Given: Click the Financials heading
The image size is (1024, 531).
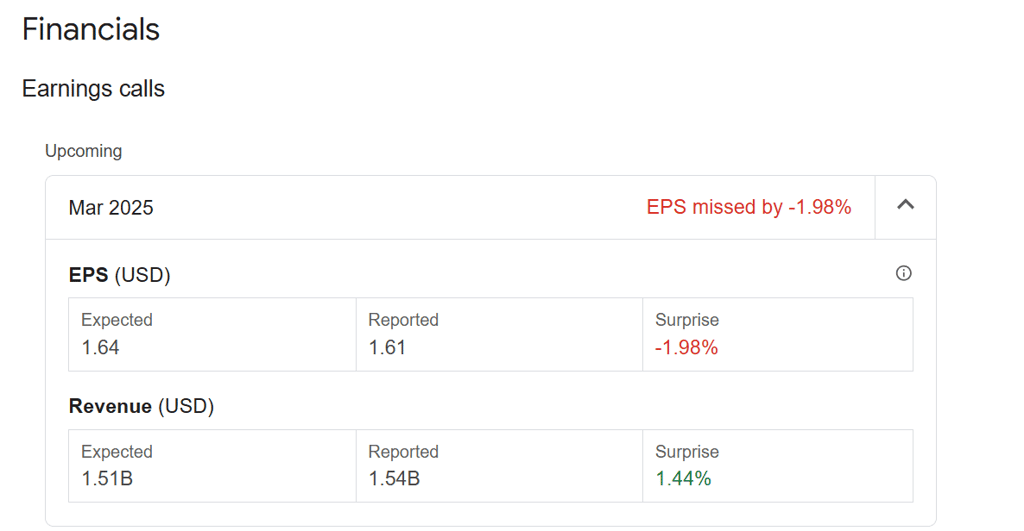Looking at the screenshot, I should (91, 29).
